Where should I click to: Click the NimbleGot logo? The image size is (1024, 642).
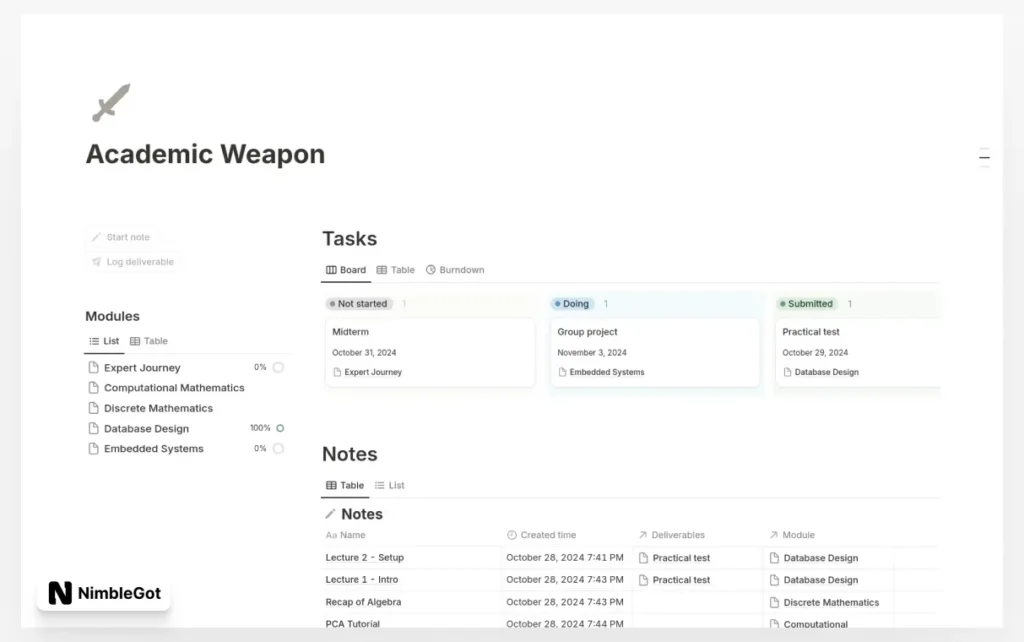104,593
